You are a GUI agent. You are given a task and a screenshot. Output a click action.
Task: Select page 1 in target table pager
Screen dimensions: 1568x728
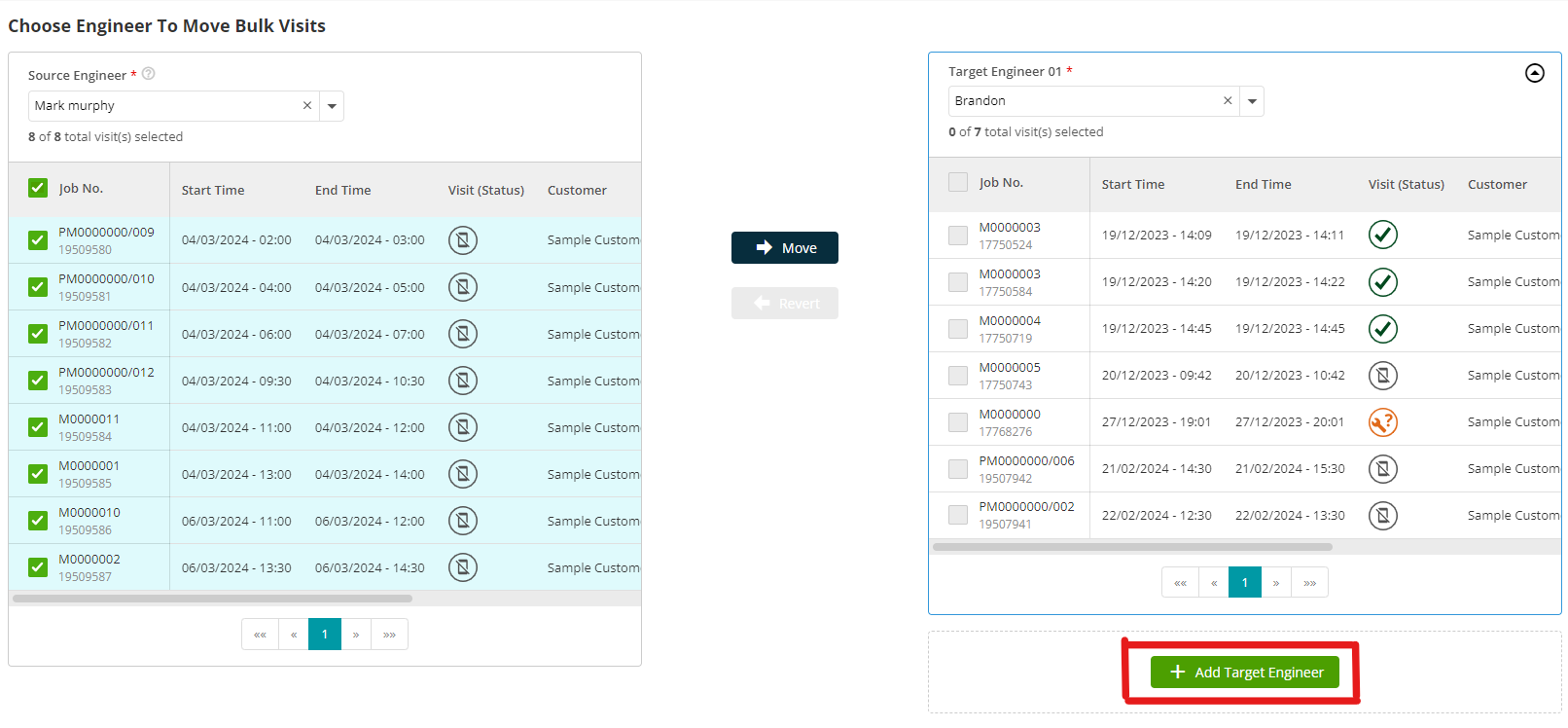(x=1245, y=582)
